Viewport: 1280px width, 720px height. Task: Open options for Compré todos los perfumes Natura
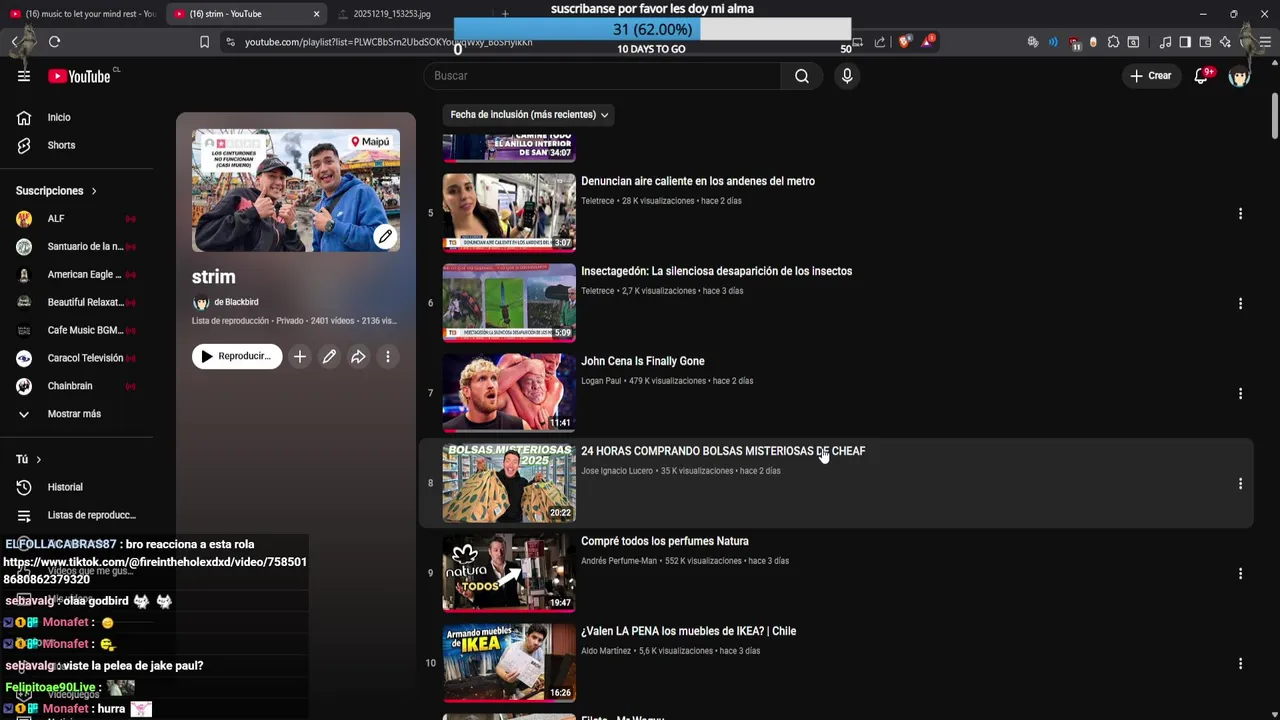coord(1240,573)
